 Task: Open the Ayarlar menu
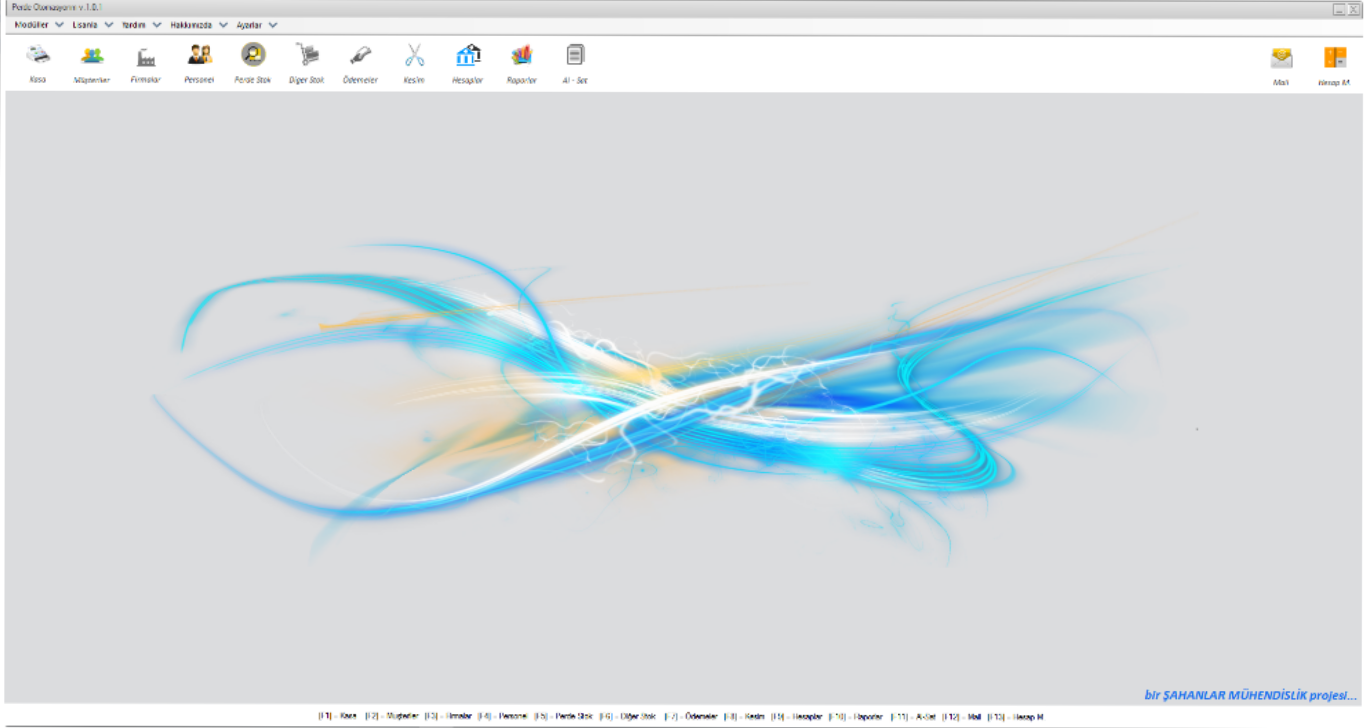[249, 25]
